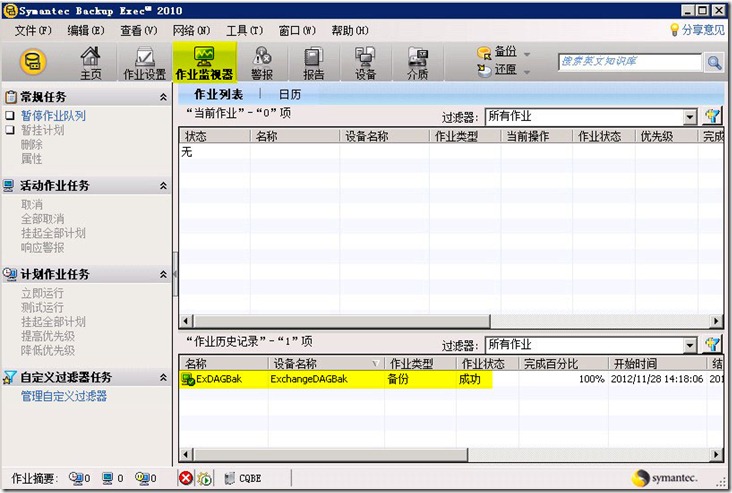Screen dimensions: 732x493
Task: Click the red X status bar icon
Action: 186,478
